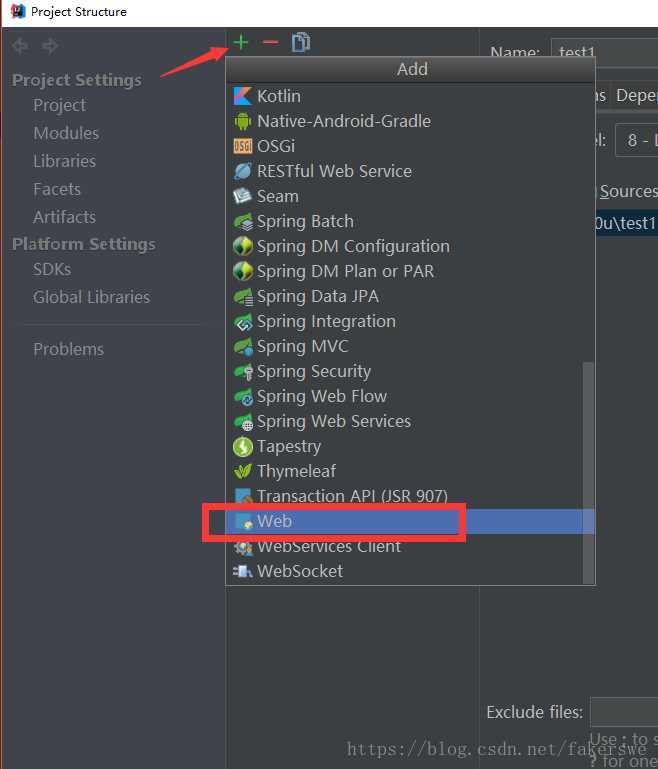This screenshot has width=658, height=769.
Task: Click the forward navigation arrow
Action: (50, 46)
